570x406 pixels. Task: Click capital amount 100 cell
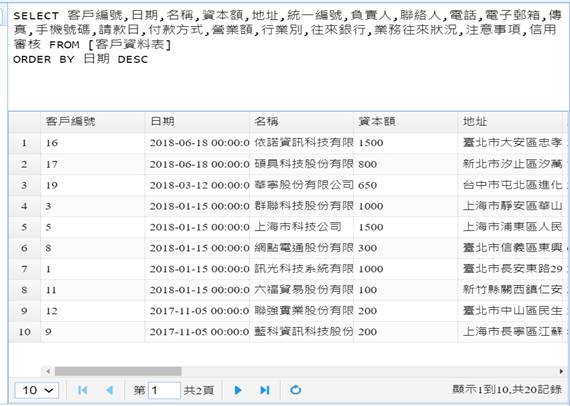tap(406, 290)
